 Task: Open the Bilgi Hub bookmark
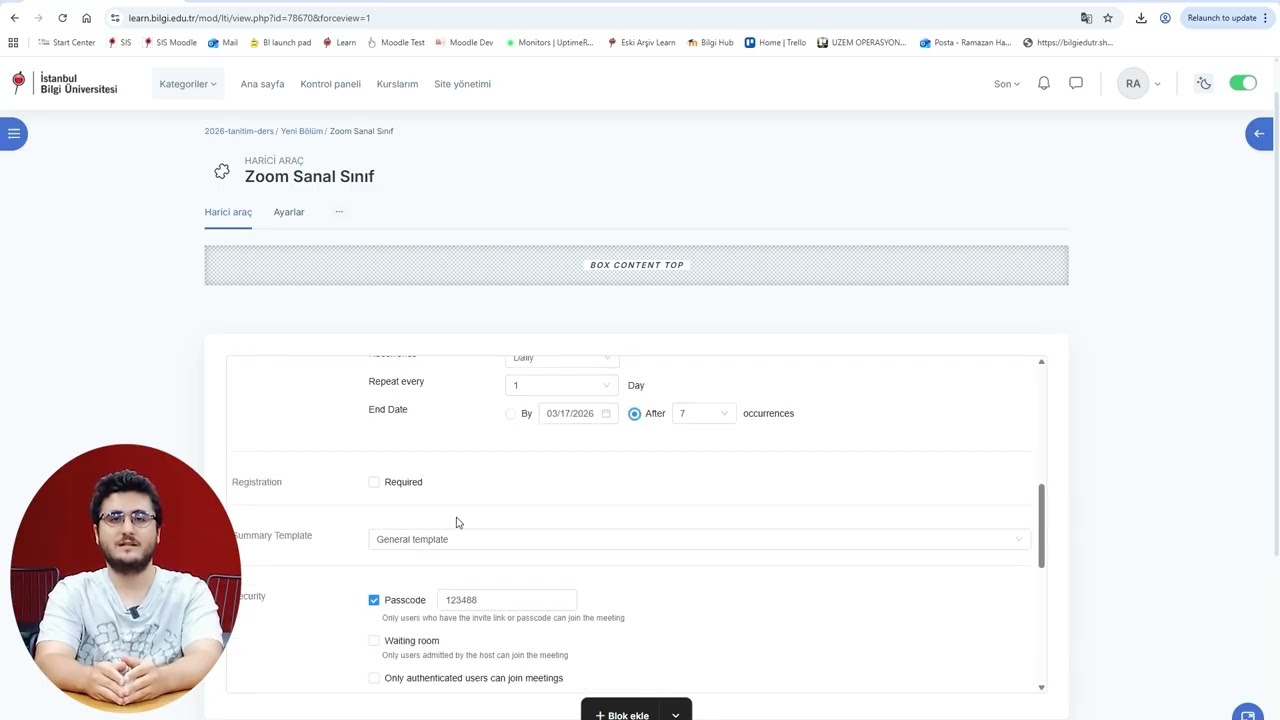(x=710, y=43)
